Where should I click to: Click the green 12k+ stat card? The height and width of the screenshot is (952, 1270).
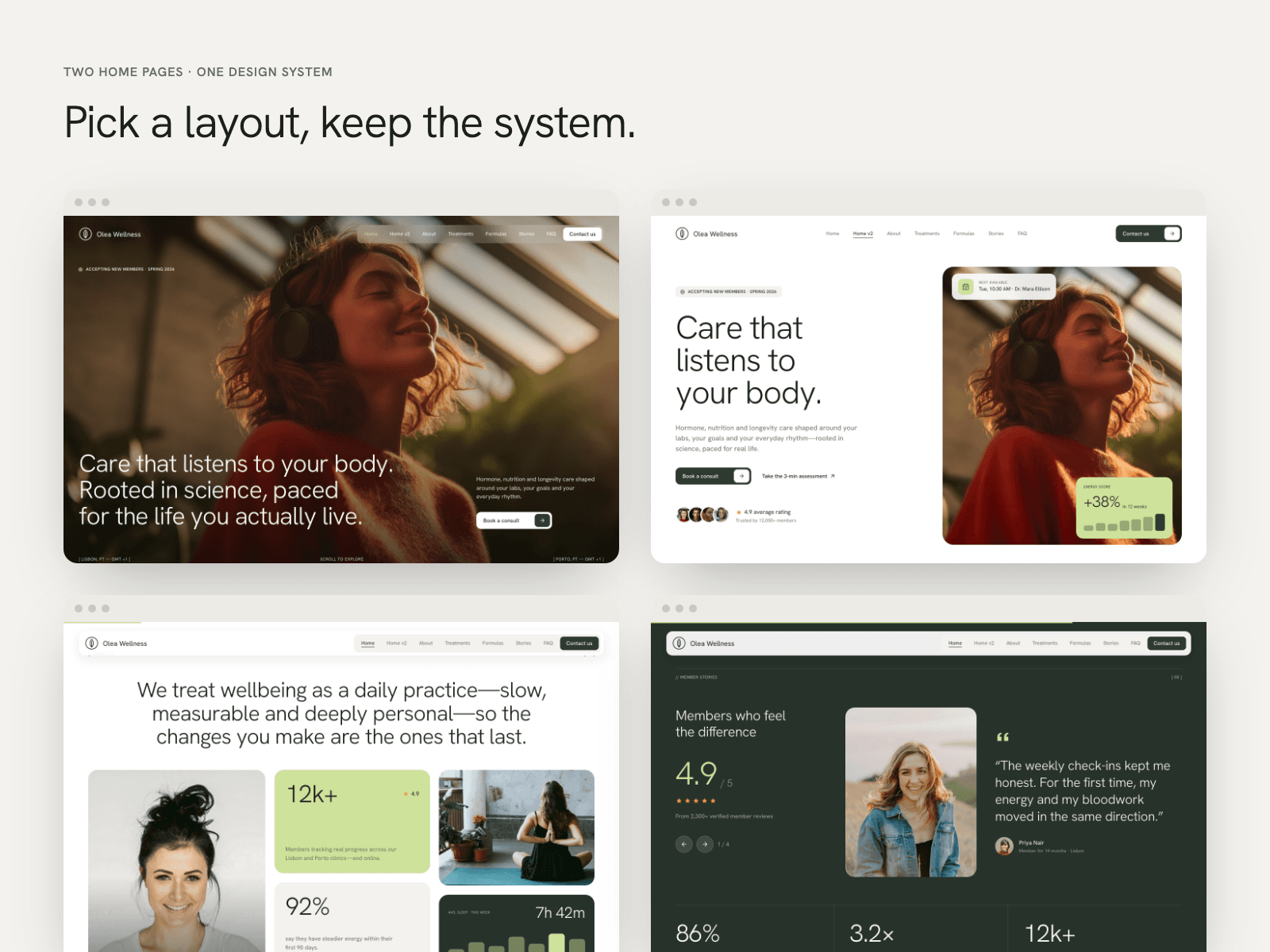(352, 821)
